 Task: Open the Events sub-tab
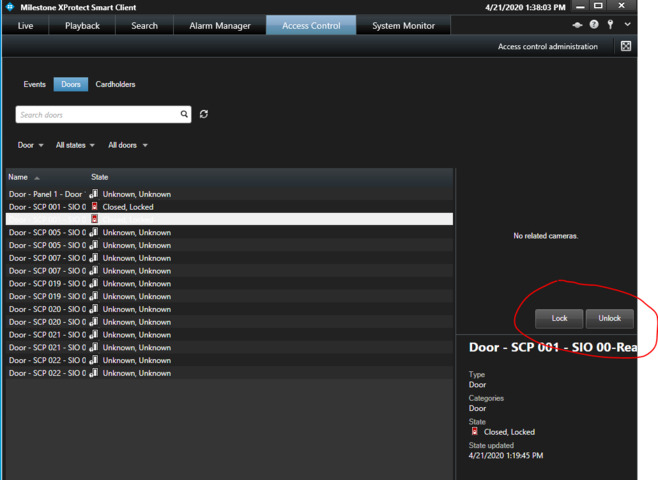[x=35, y=85]
